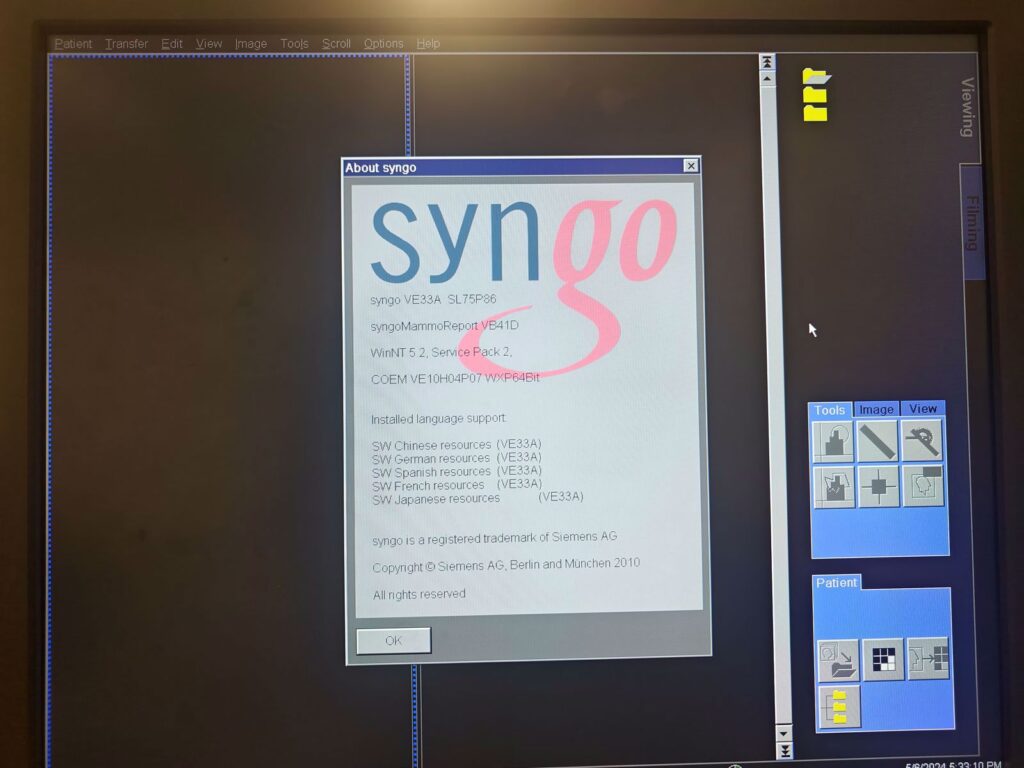Click the 'All rights reserved' text
Viewport: 1024px width, 768px height.
419,594
